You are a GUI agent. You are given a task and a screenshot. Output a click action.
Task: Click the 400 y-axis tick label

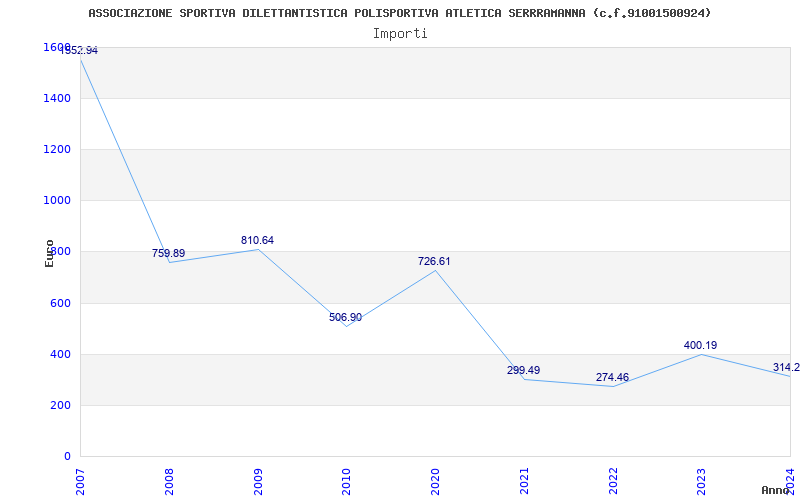[x=59, y=355]
